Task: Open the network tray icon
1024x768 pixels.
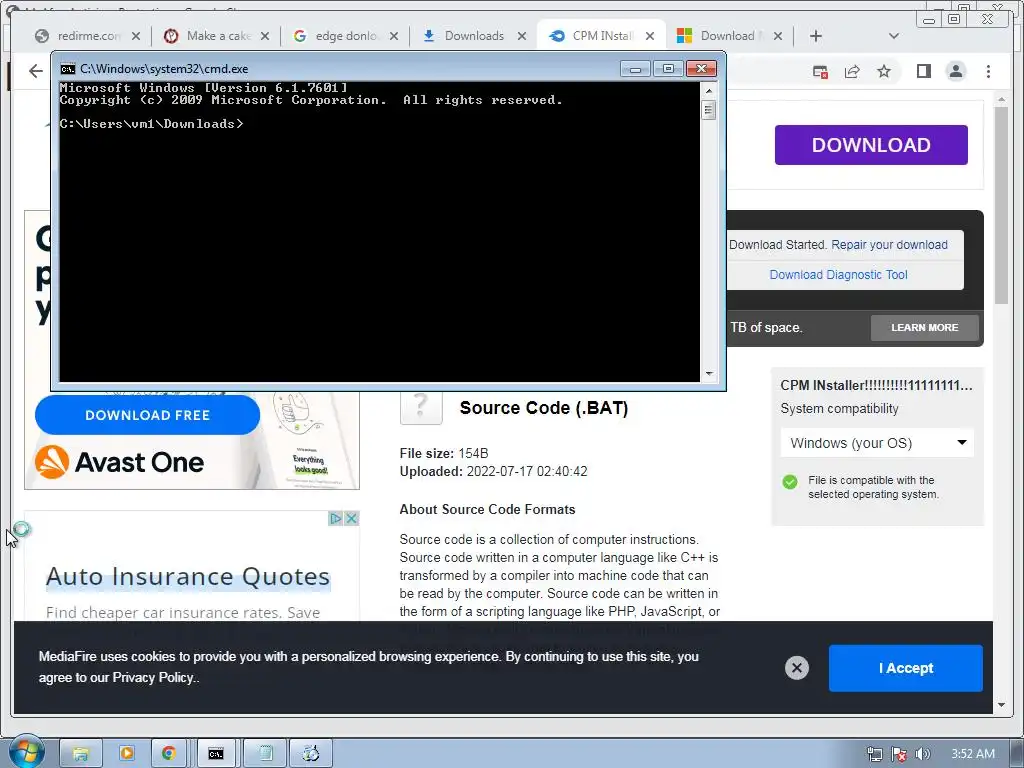Action: click(x=874, y=754)
